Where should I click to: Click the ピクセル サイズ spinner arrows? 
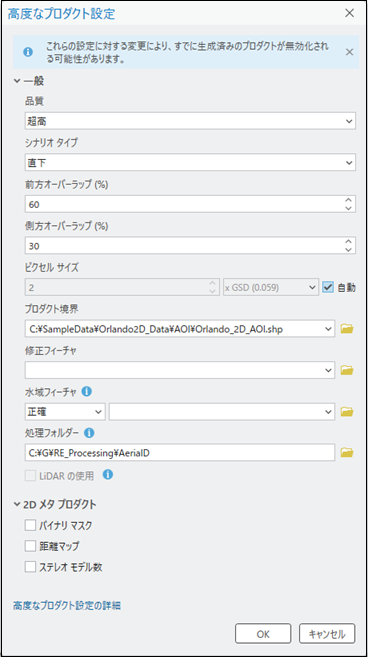coord(213,288)
